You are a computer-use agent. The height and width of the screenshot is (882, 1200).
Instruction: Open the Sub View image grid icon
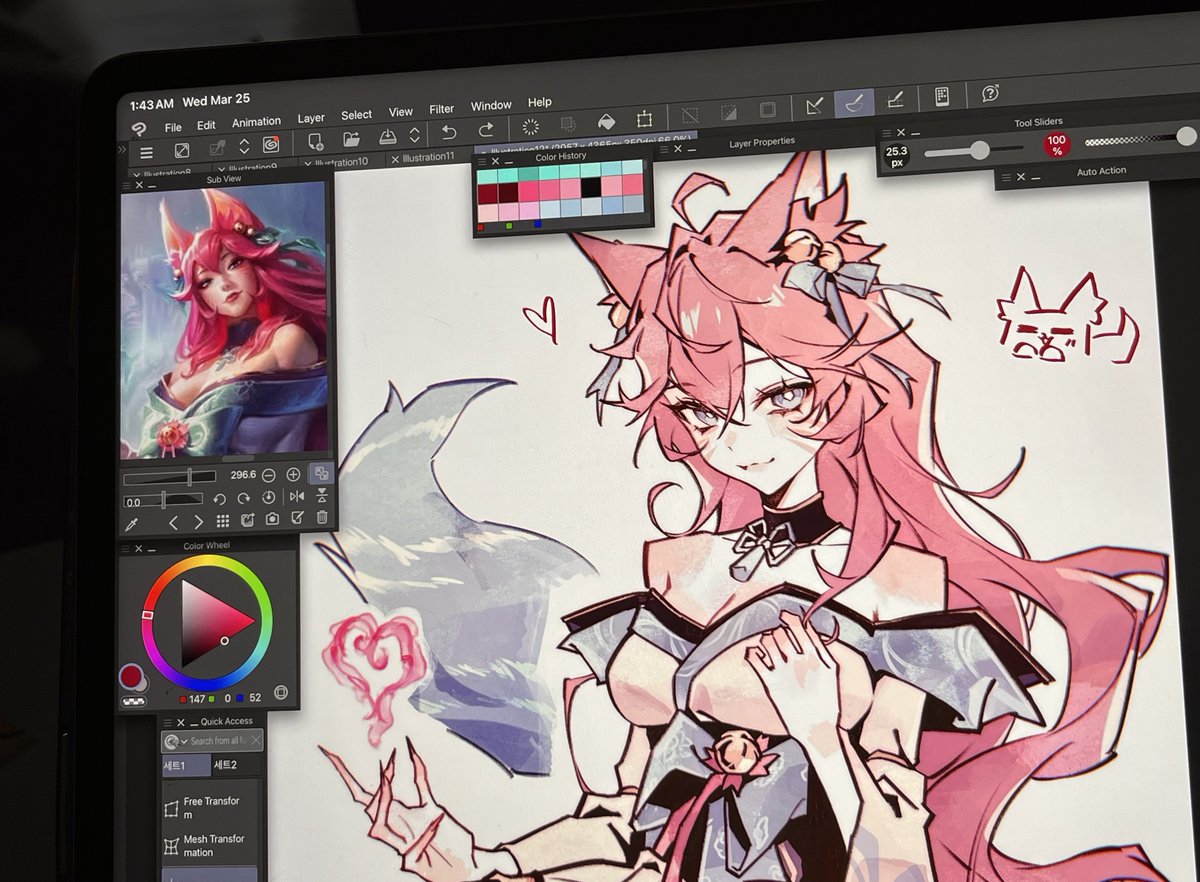pyautogui.click(x=223, y=520)
